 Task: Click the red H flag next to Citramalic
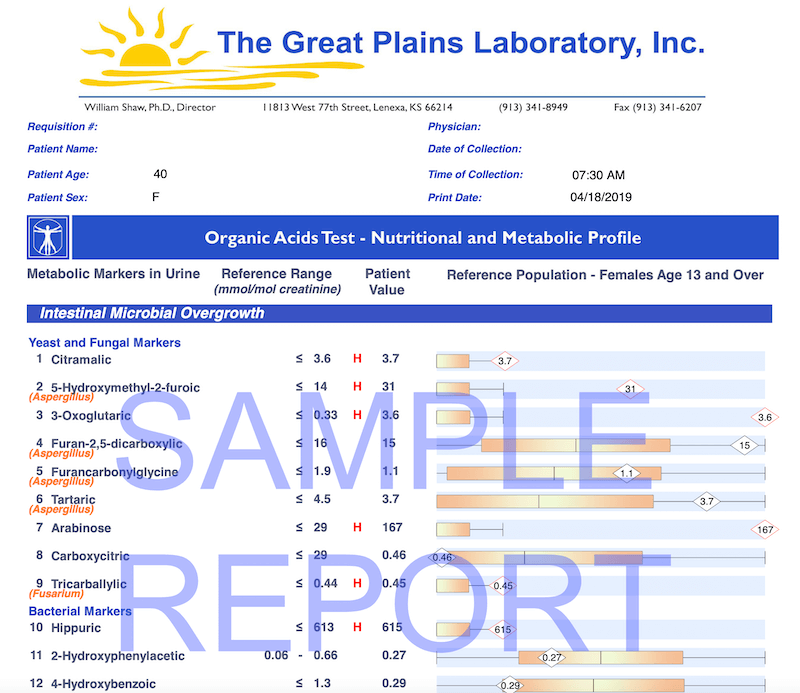(358, 359)
